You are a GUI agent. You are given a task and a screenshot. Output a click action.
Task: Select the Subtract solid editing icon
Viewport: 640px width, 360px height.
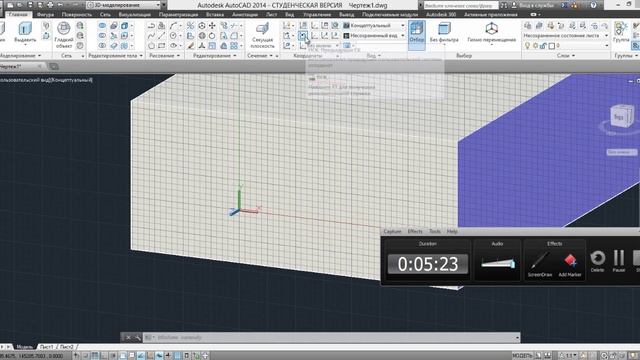[x=102, y=36]
